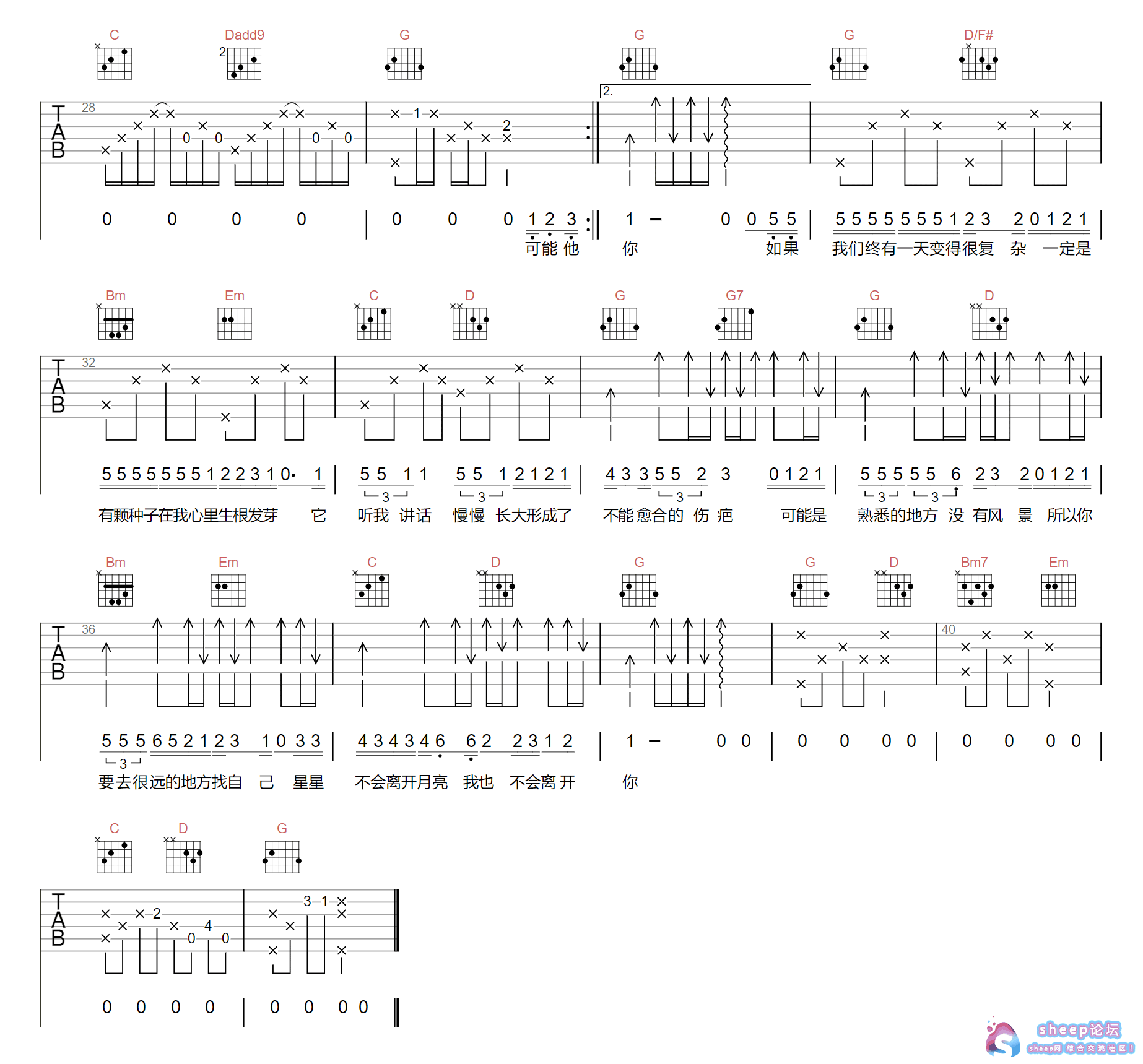Image resolution: width=1143 pixels, height=1064 pixels.
Task: Click the lyric 所以你
Action: click(1069, 516)
